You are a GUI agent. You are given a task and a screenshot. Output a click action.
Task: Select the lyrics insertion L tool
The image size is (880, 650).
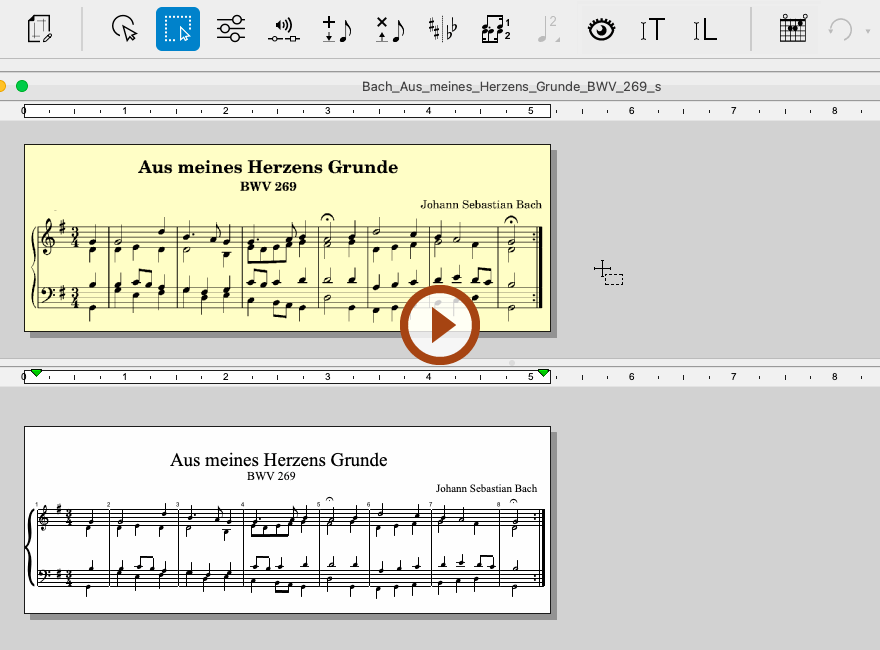click(705, 29)
